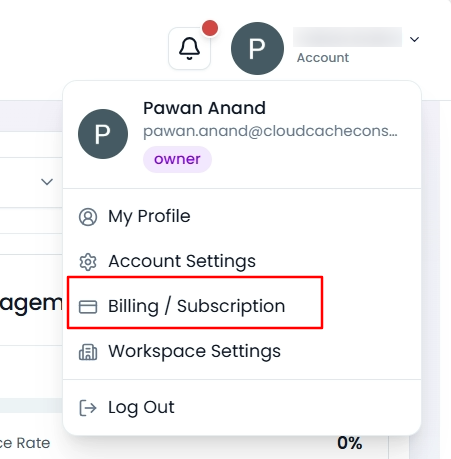Click the Log Out arrow icon
This screenshot has height=459, width=451.
[88, 408]
